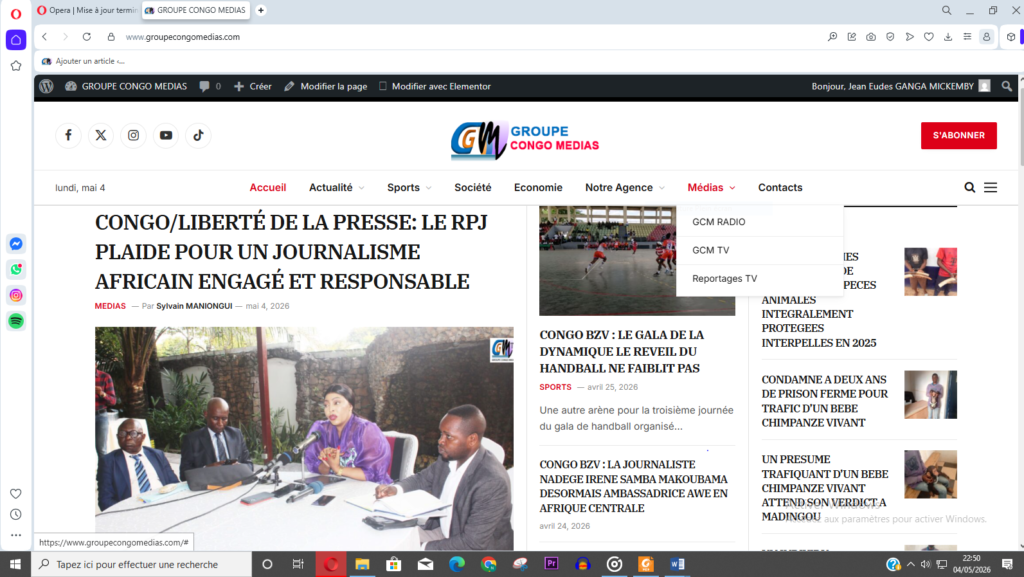Click the admin bar search icon
The image size is (1024, 577).
1006,86
